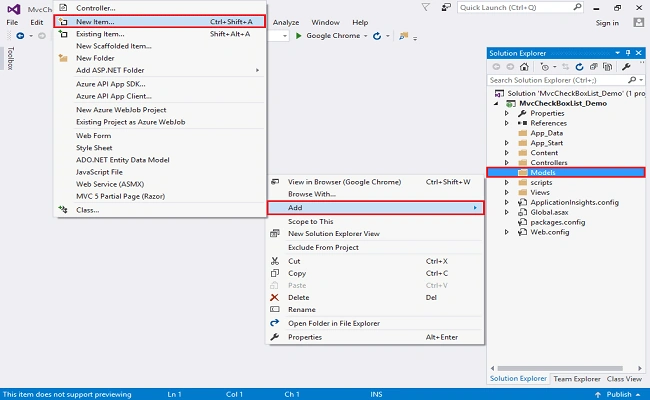Focus the Quick Launch search field
Viewport: 650px width, 400px height.
pos(520,7)
